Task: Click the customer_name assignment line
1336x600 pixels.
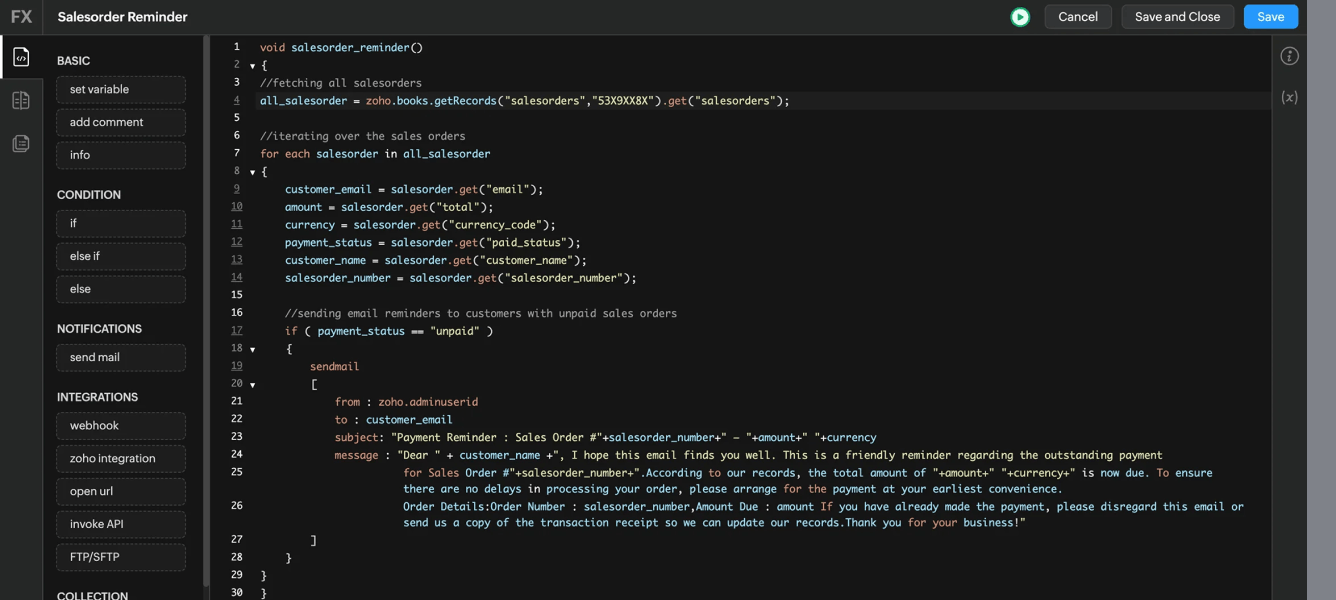Action: tap(435, 261)
